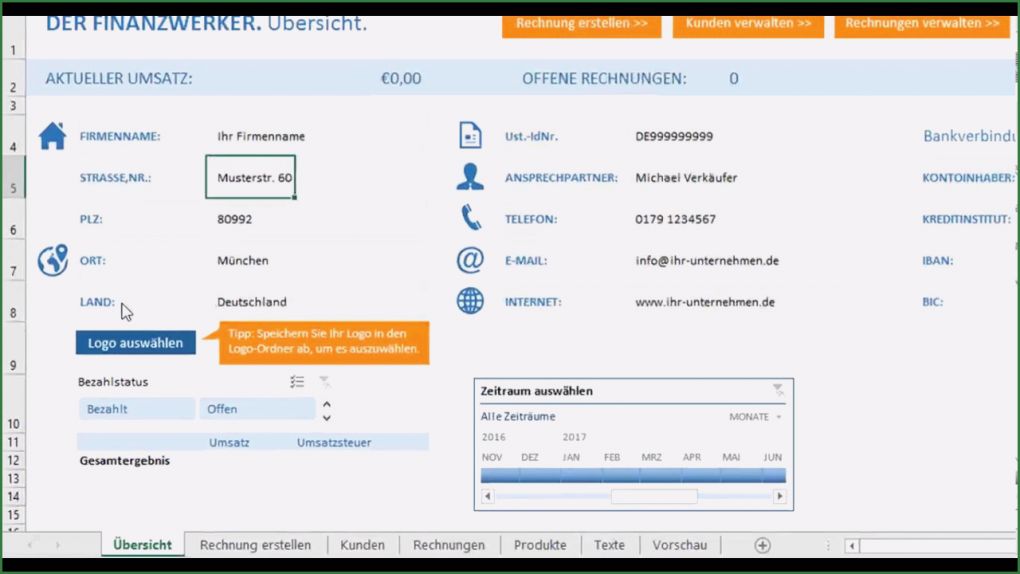
Task: Select the Offen slicer option
Action: pos(257,409)
